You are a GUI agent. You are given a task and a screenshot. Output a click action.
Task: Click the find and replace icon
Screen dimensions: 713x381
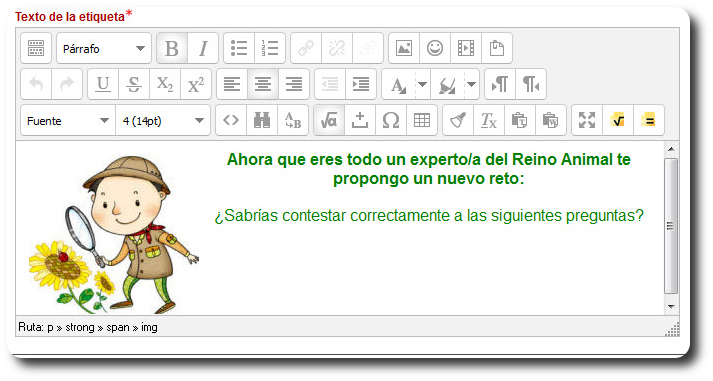tap(293, 120)
